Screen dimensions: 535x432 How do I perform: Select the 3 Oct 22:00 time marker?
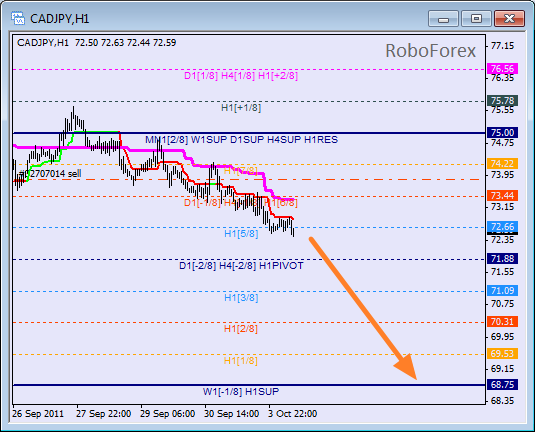pyautogui.click(x=292, y=414)
